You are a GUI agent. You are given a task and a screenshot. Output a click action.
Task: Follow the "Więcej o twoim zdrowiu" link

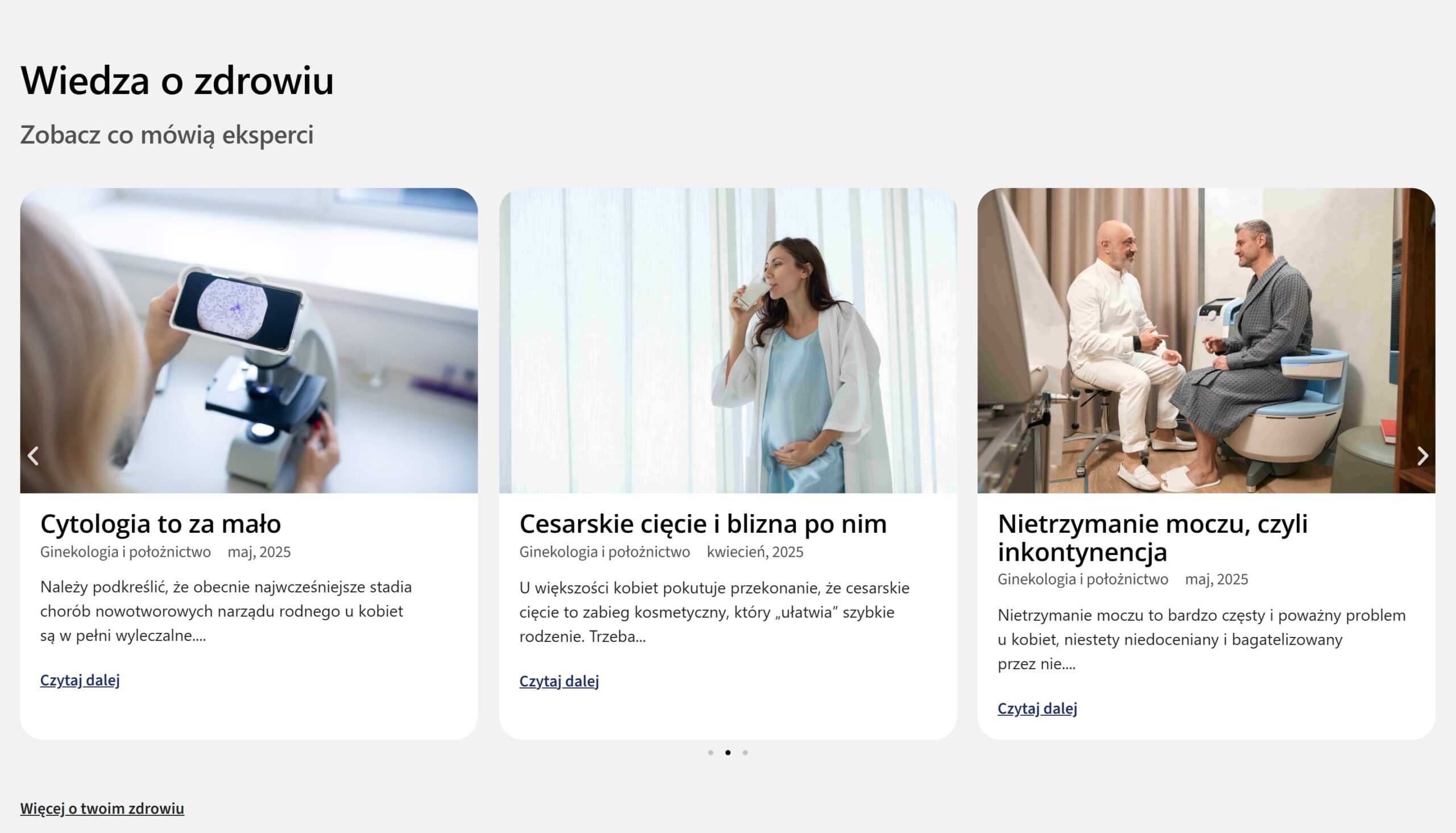(102, 809)
